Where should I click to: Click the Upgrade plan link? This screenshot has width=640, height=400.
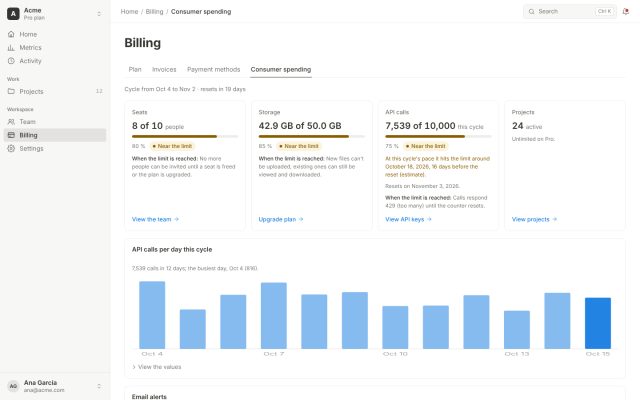(x=281, y=219)
